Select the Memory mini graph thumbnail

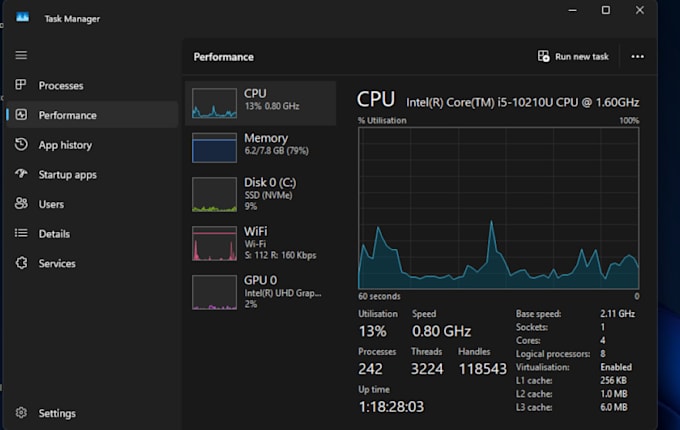214,148
